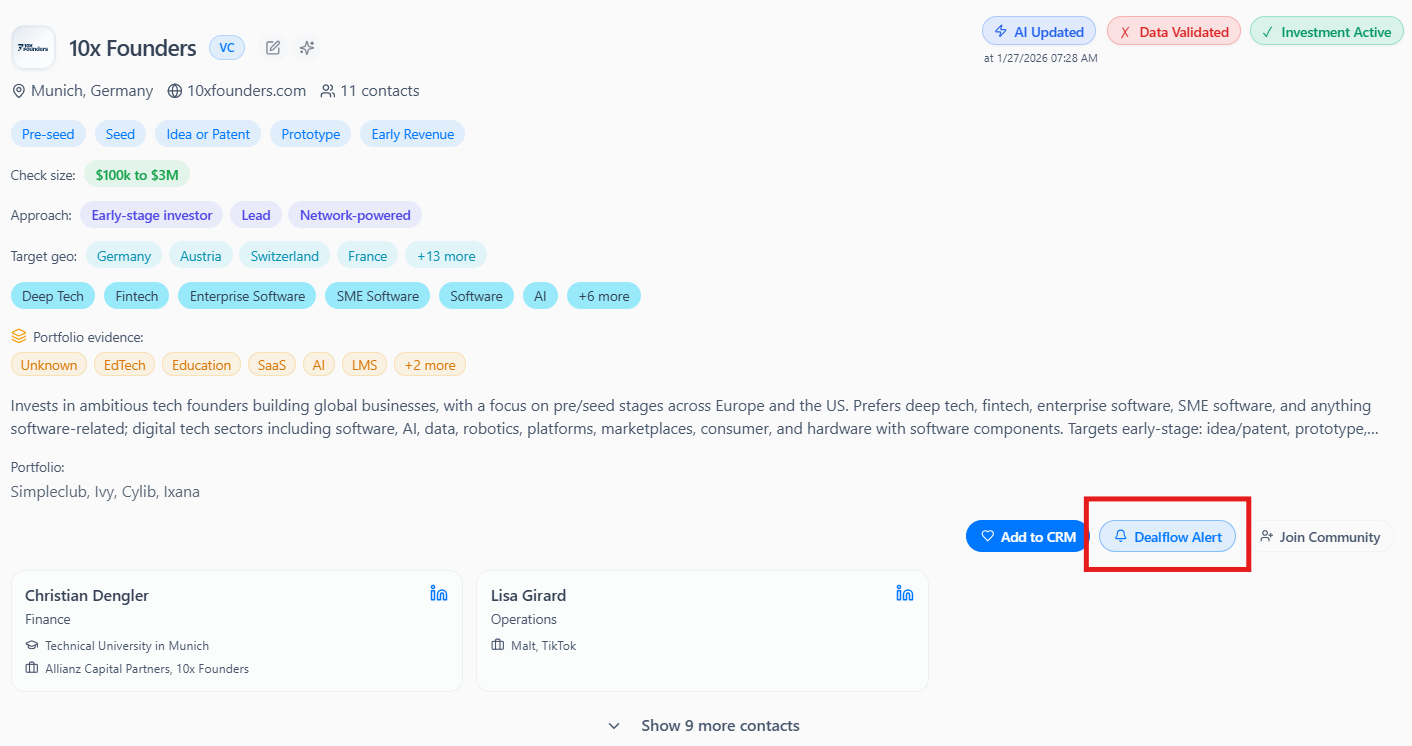Click the edit pencil icon beside VC
This screenshot has height=746, width=1412.
(273, 47)
